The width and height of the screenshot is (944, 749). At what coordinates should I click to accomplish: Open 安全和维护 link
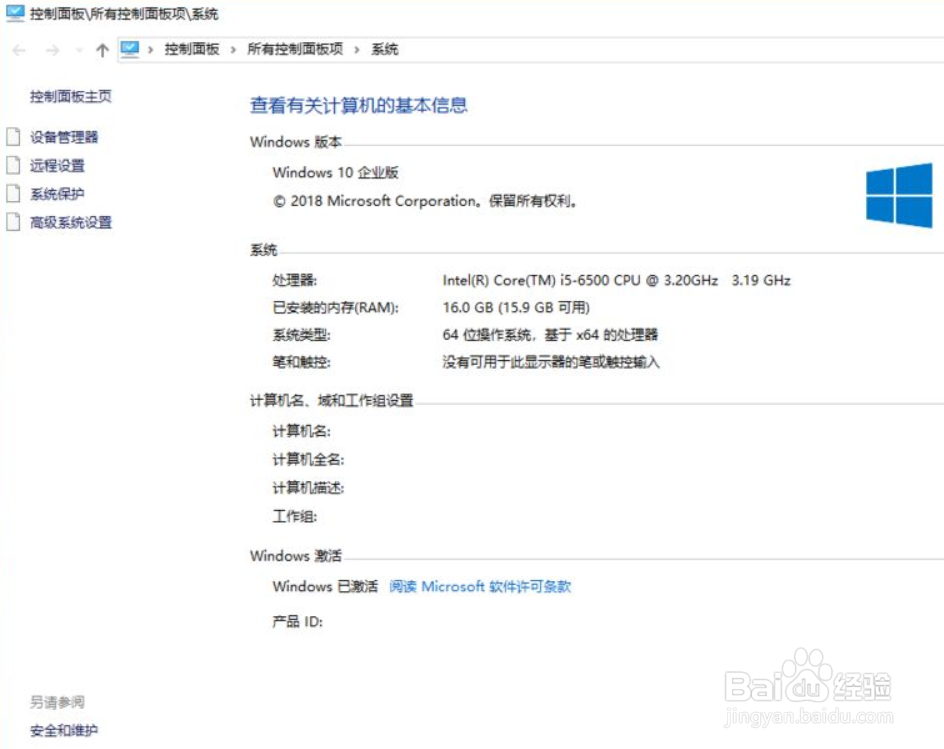[x=64, y=730]
